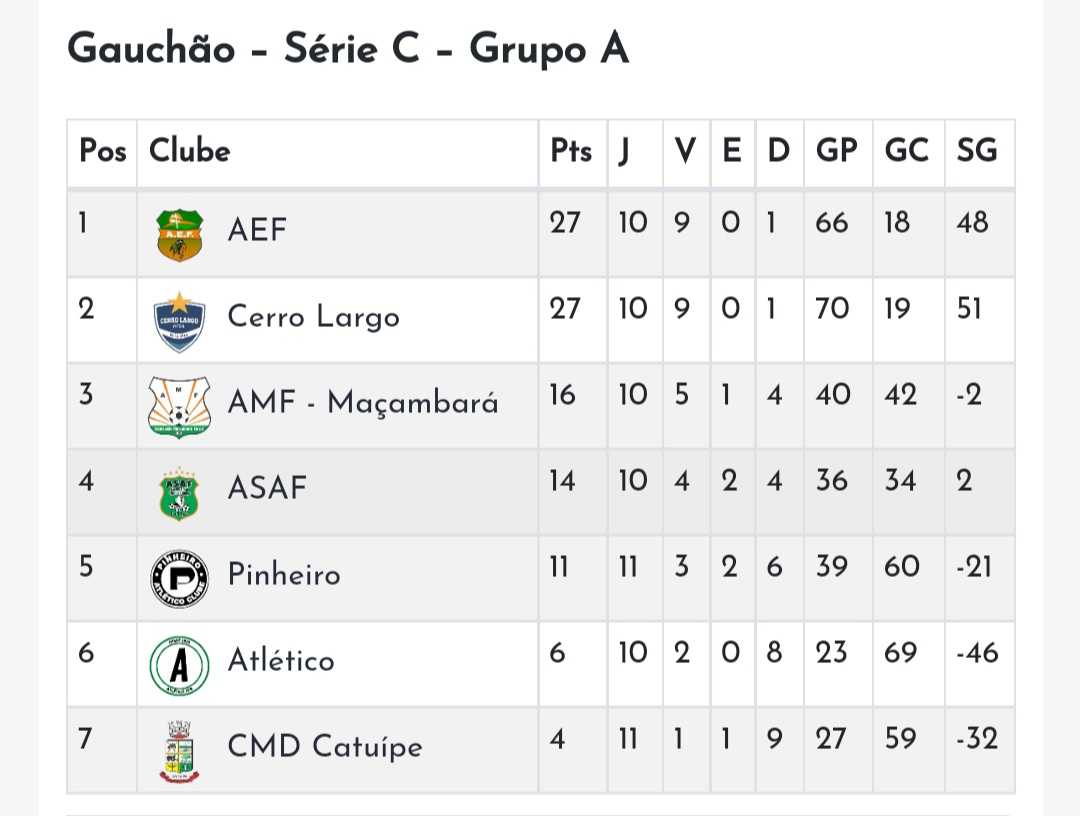Click the Atlético green circle logo
Screen dimensions: 1080x816
(x=180, y=664)
